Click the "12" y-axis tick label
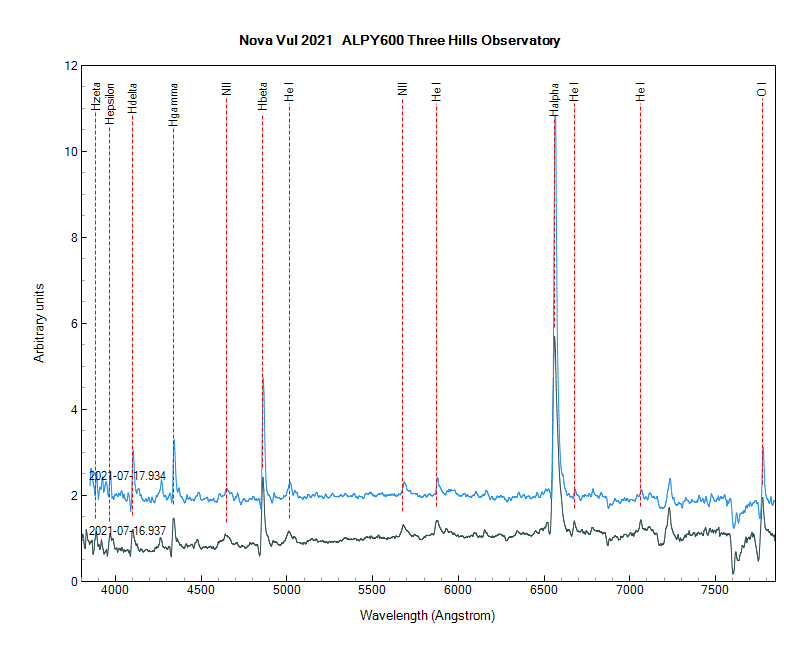Viewport: 800px width, 650px height. tap(71, 66)
